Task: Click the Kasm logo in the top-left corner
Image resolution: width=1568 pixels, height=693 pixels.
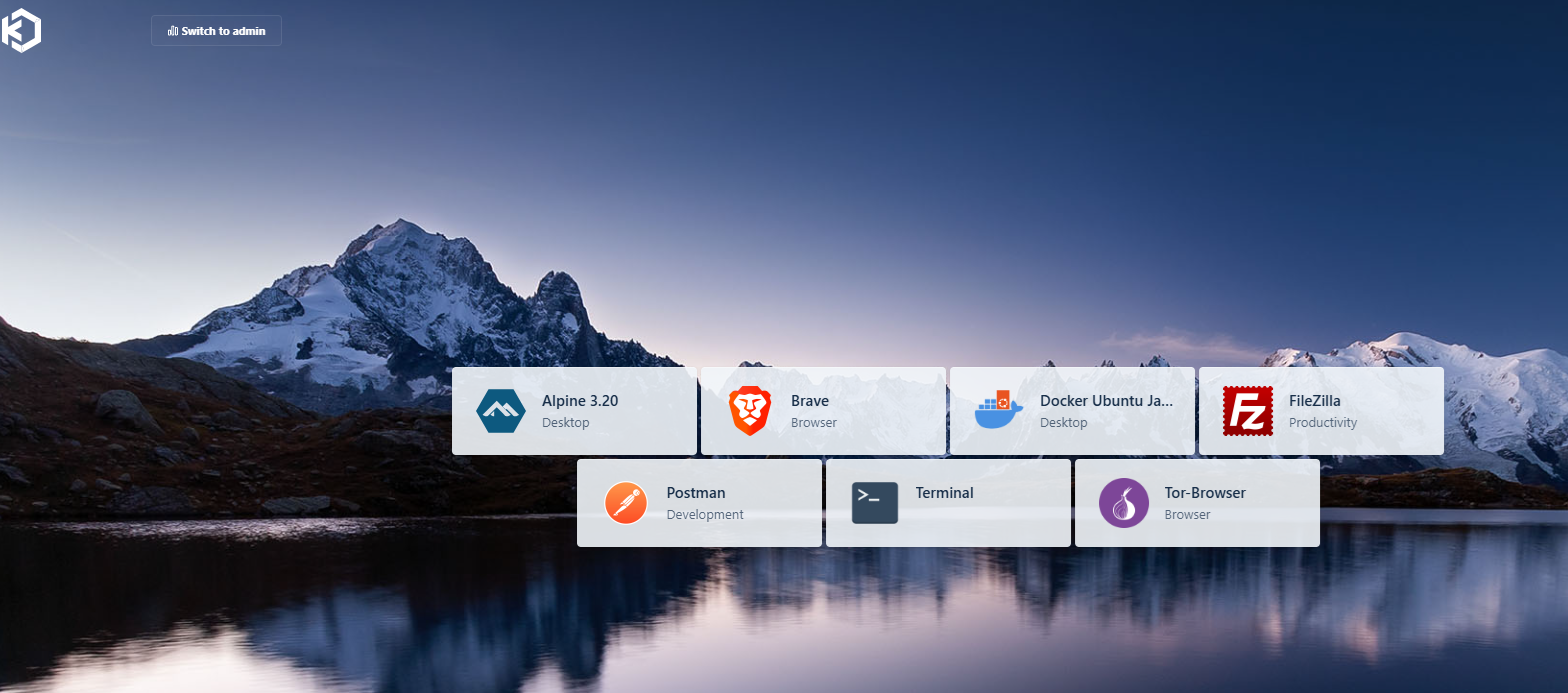Action: point(21,29)
